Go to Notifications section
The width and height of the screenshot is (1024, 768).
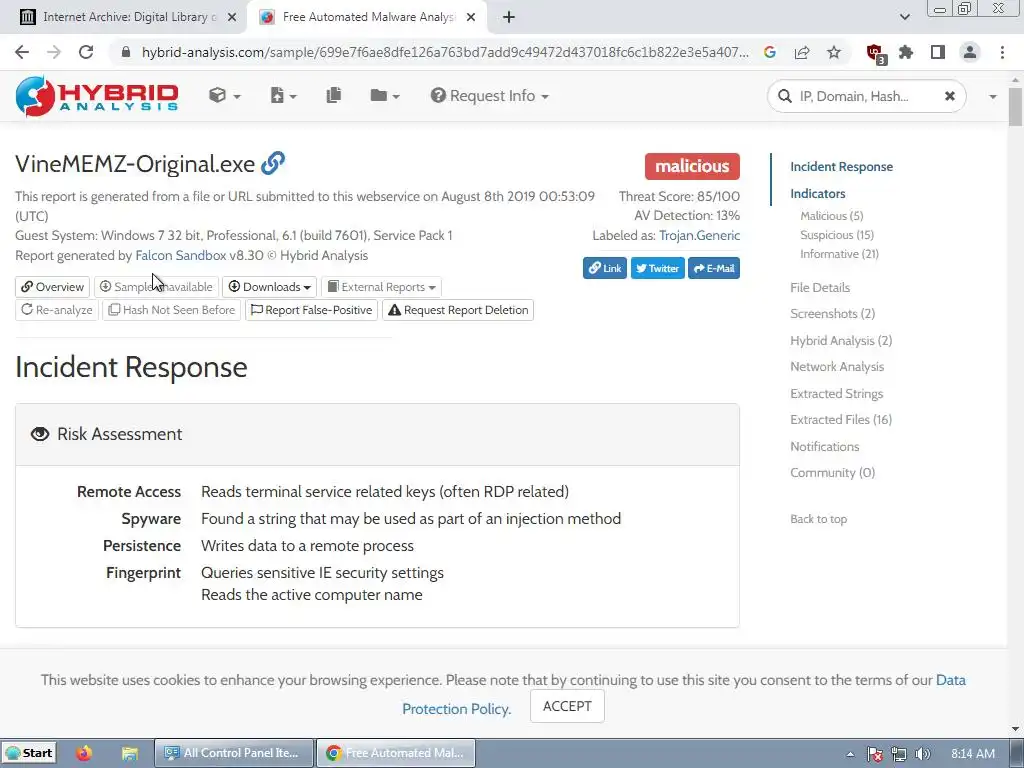point(824,446)
